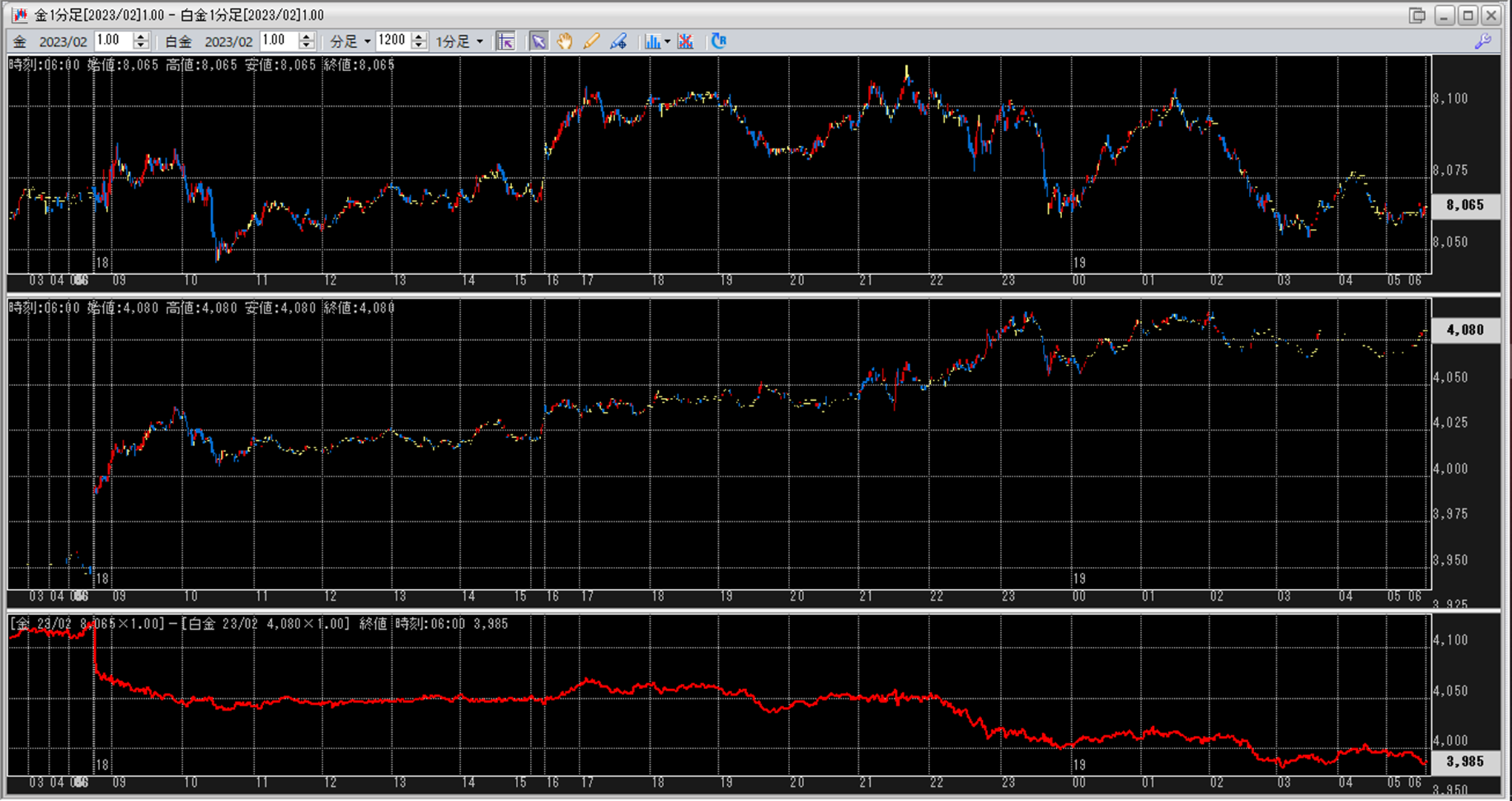The image size is (1512, 801).
Task: Select the arrow pointer tool
Action: coord(539,41)
